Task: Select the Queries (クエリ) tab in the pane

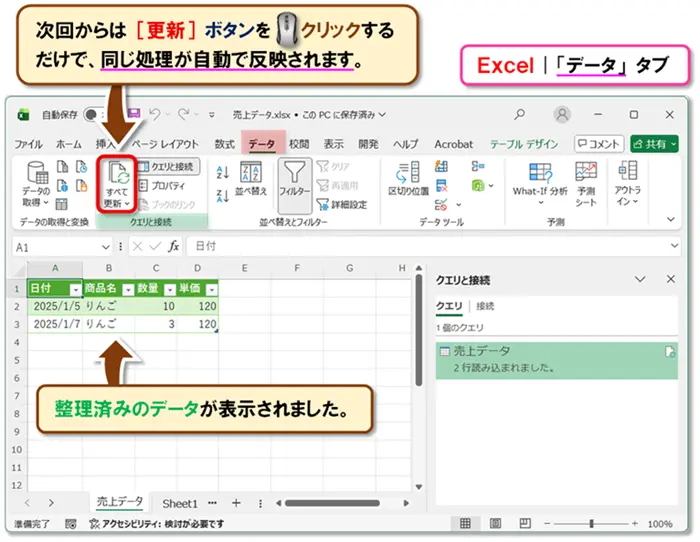Action: [x=449, y=306]
